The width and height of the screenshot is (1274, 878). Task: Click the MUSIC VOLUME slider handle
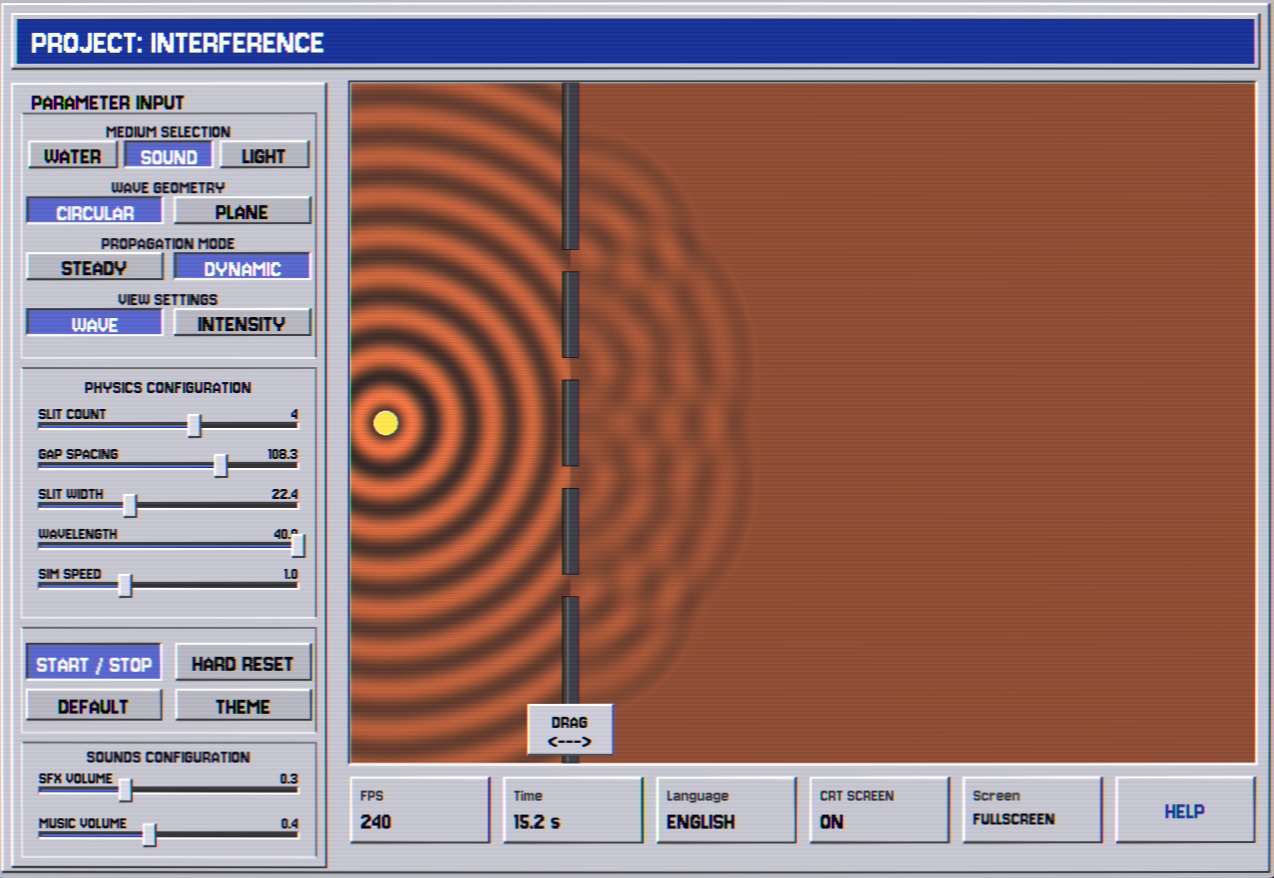coord(149,835)
